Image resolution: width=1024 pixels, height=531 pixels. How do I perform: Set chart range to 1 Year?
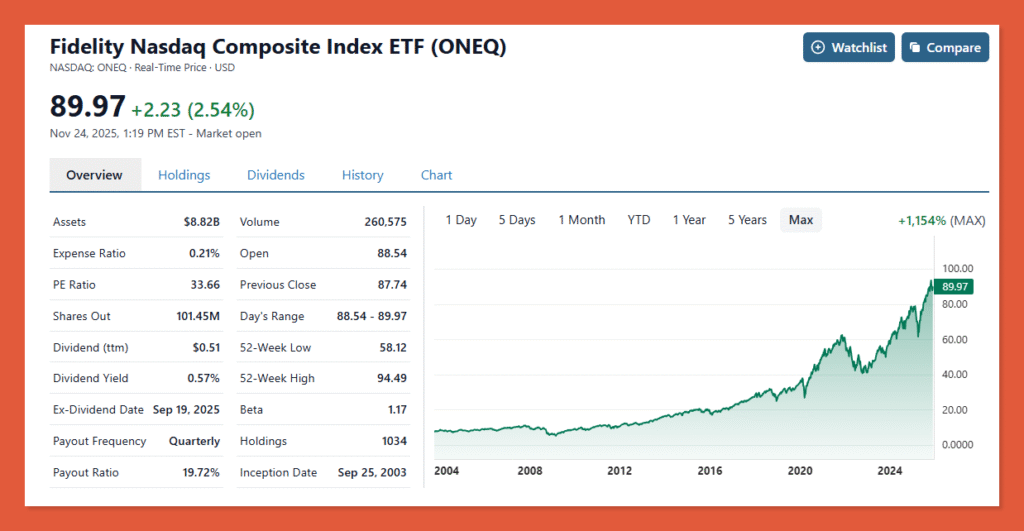point(689,220)
